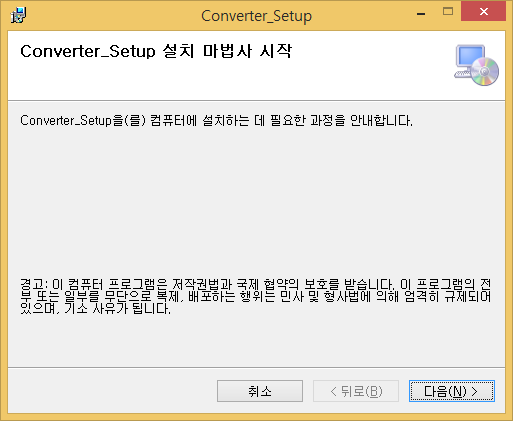The image size is (513, 421).
Task: Click the intro line ending with '안내합니다.'
Action: coord(216,120)
